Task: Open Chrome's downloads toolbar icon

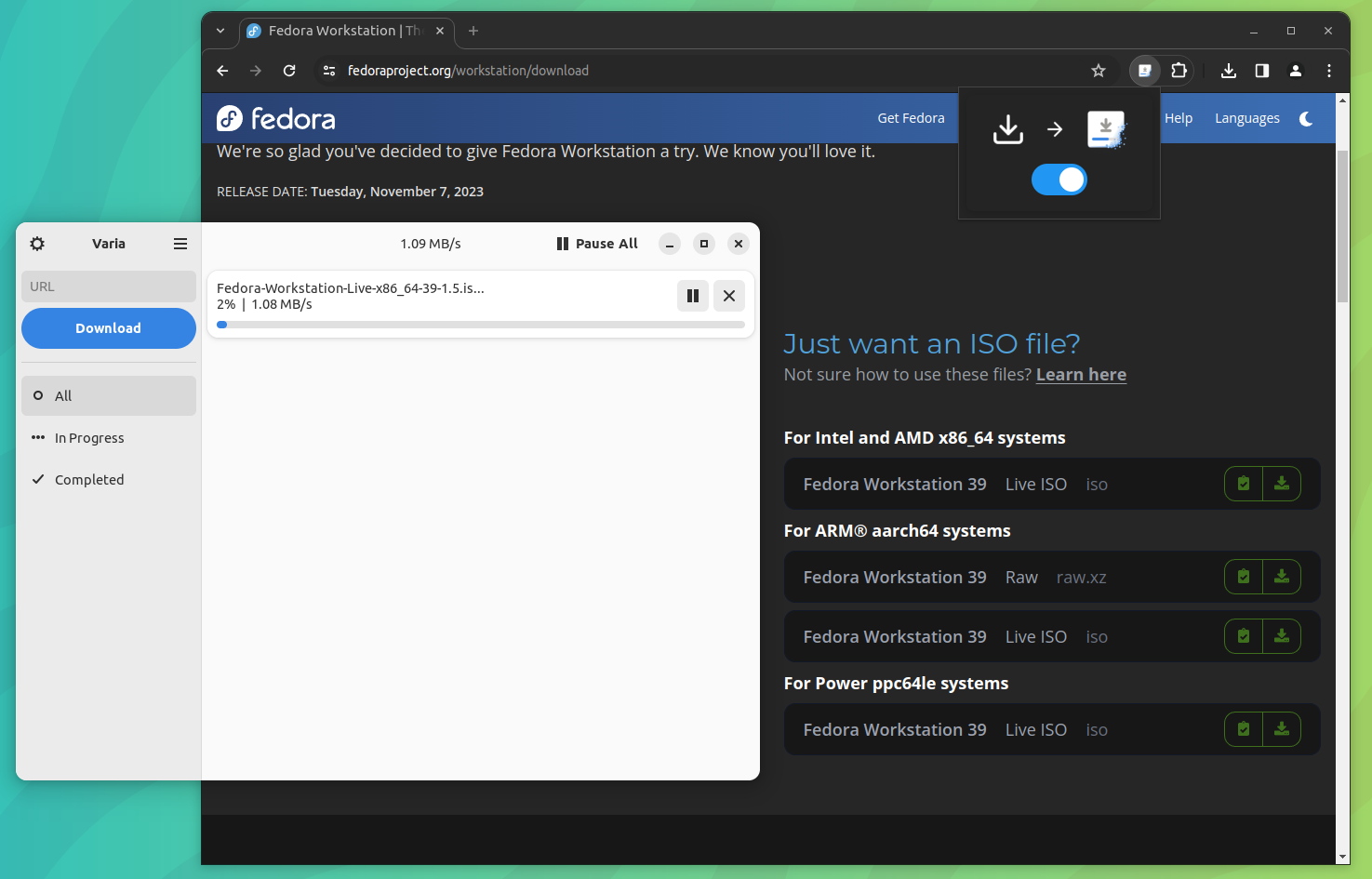Action: click(1228, 70)
